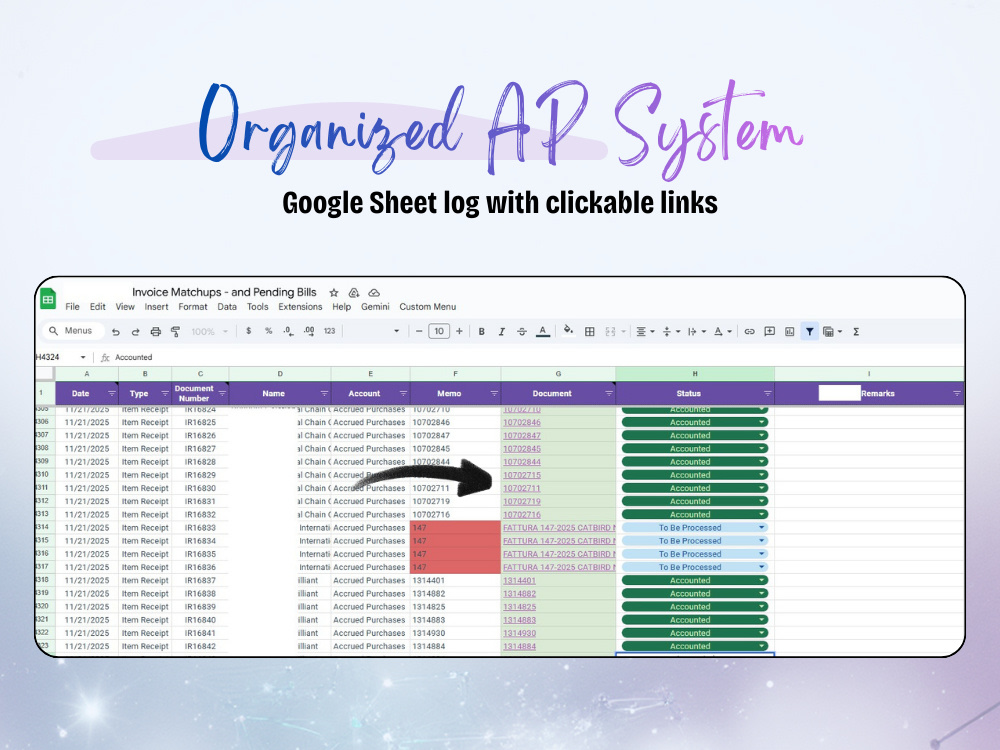This screenshot has height=750, width=1000.
Task: Click the Functions sigma icon
Action: (x=856, y=332)
